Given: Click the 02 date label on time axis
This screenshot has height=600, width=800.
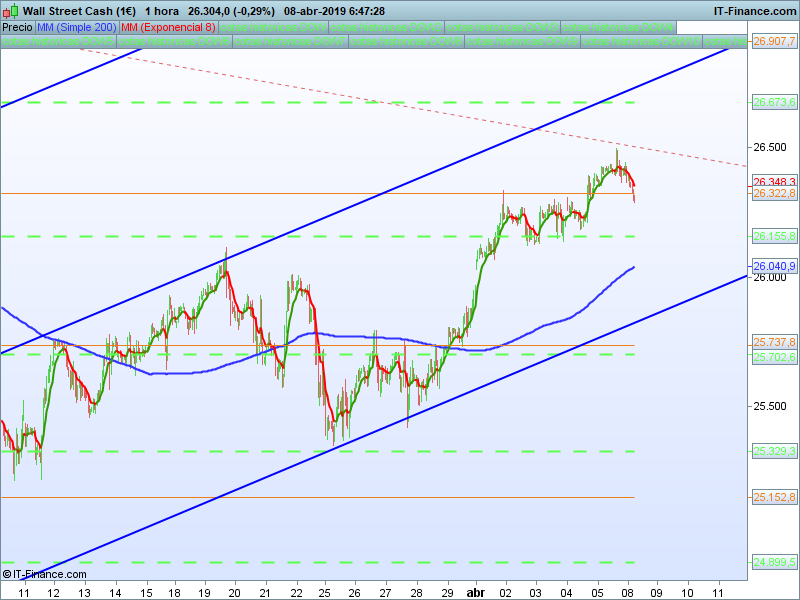Looking at the screenshot, I should pyautogui.click(x=506, y=593).
